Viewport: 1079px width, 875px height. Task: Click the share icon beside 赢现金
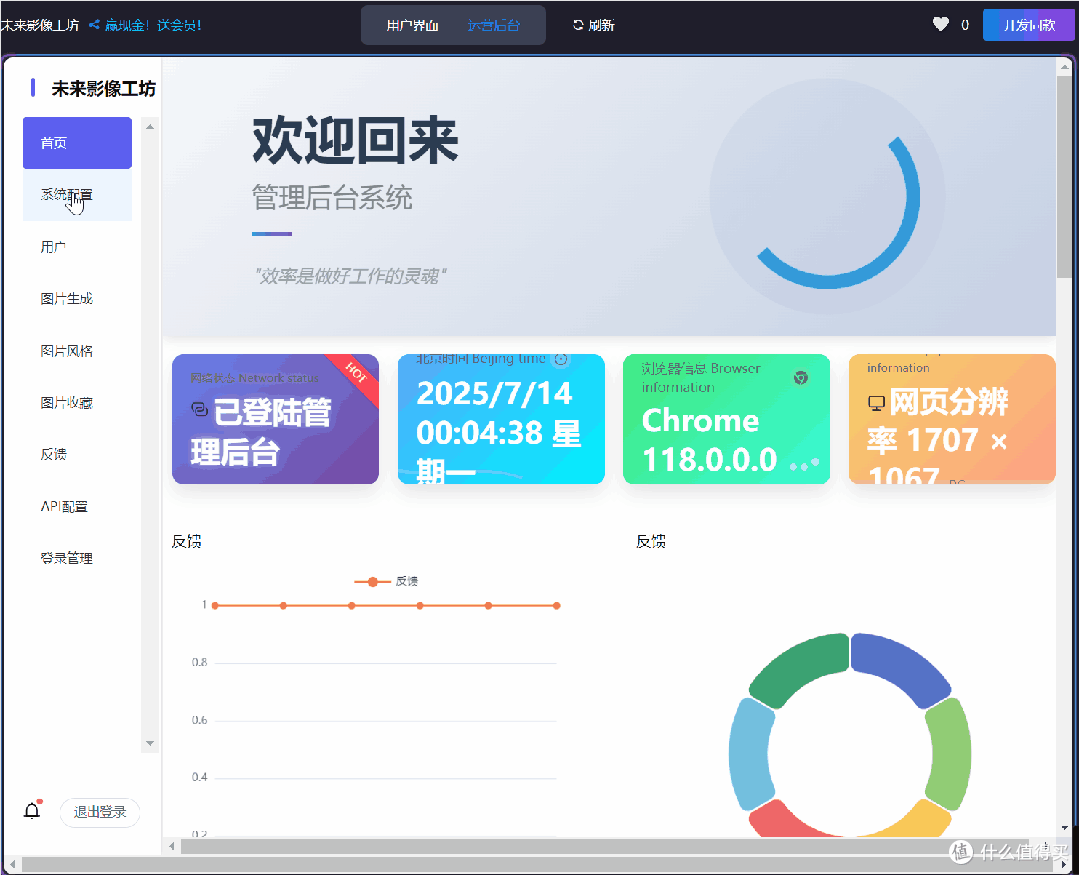[94, 25]
